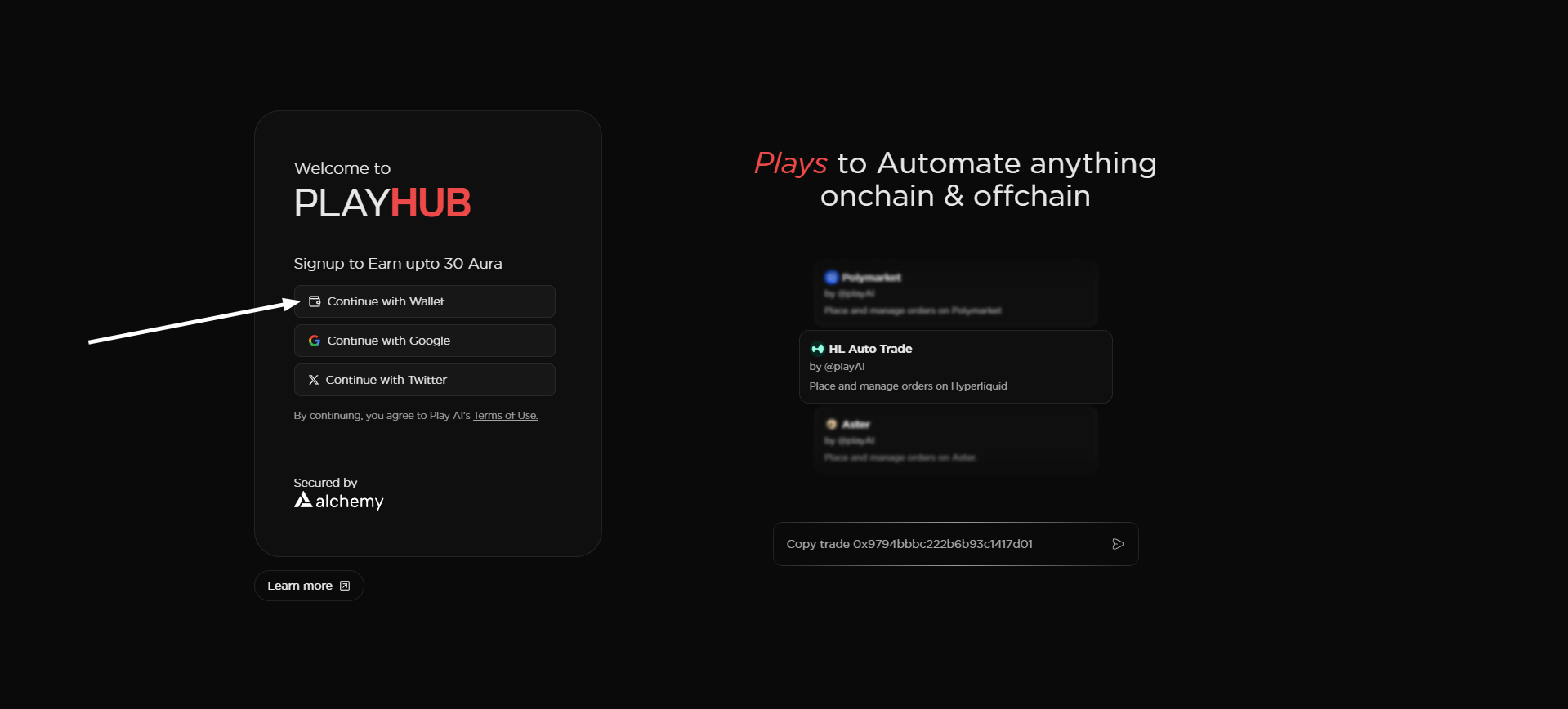Click the blurred Polymarket play card
The width and height of the screenshot is (1568, 709).
point(955,293)
